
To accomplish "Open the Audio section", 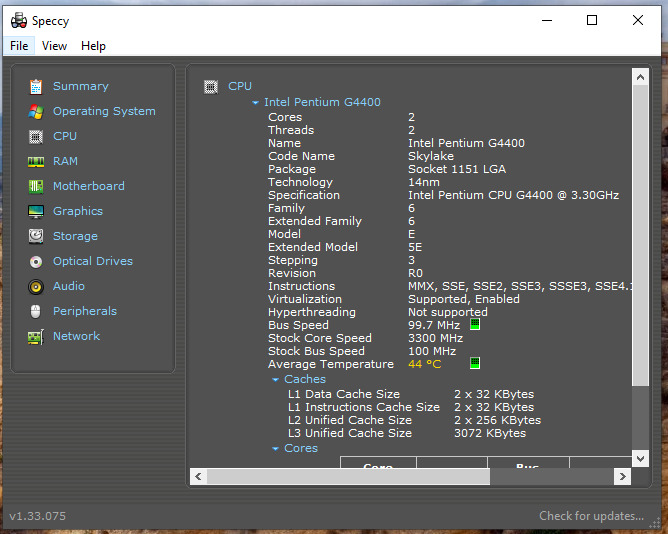I will (69, 286).
